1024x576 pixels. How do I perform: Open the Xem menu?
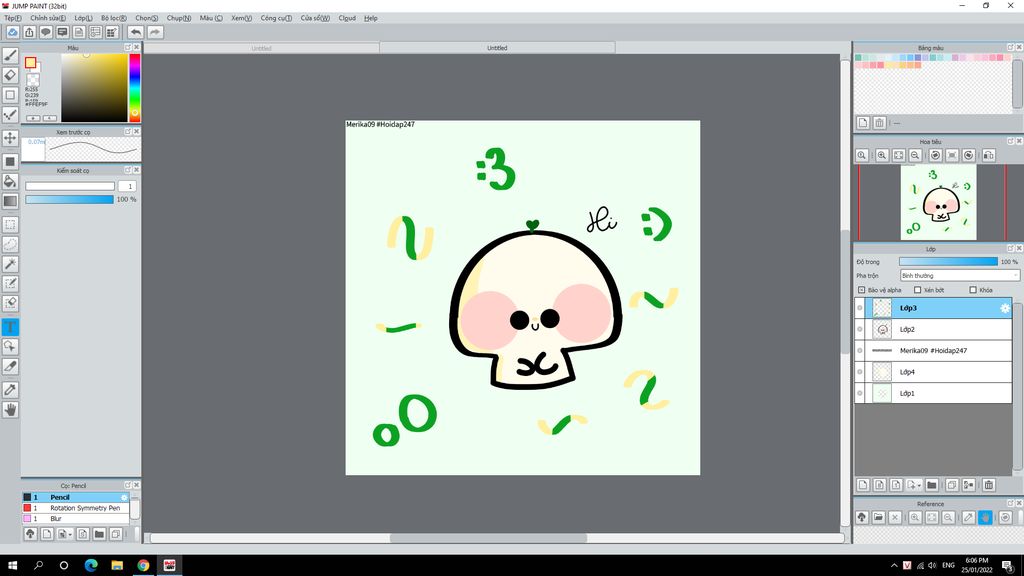pos(241,18)
